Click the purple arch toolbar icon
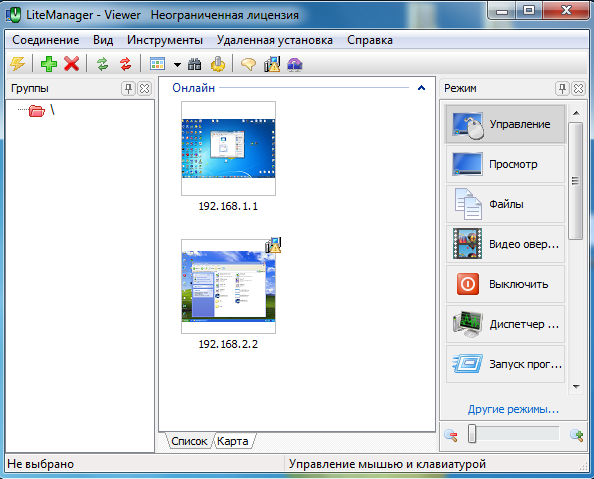Screen dimensions: 594x479 coord(295,64)
